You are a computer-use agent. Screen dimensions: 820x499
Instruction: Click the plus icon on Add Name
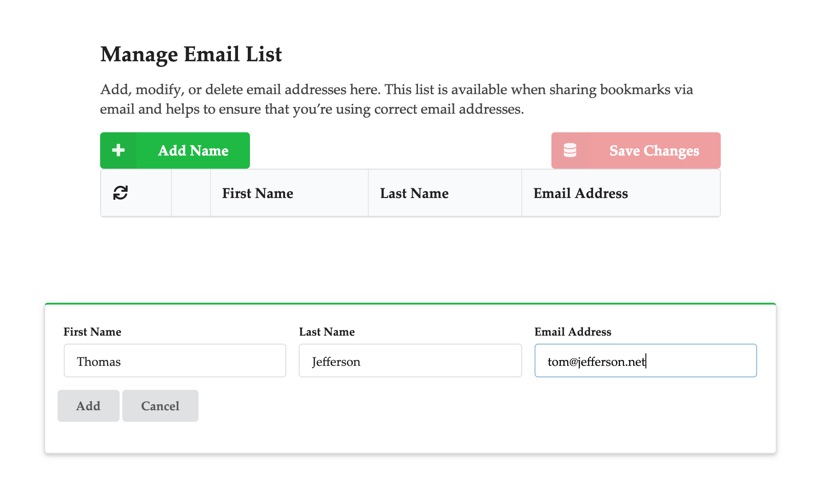pyautogui.click(x=118, y=151)
